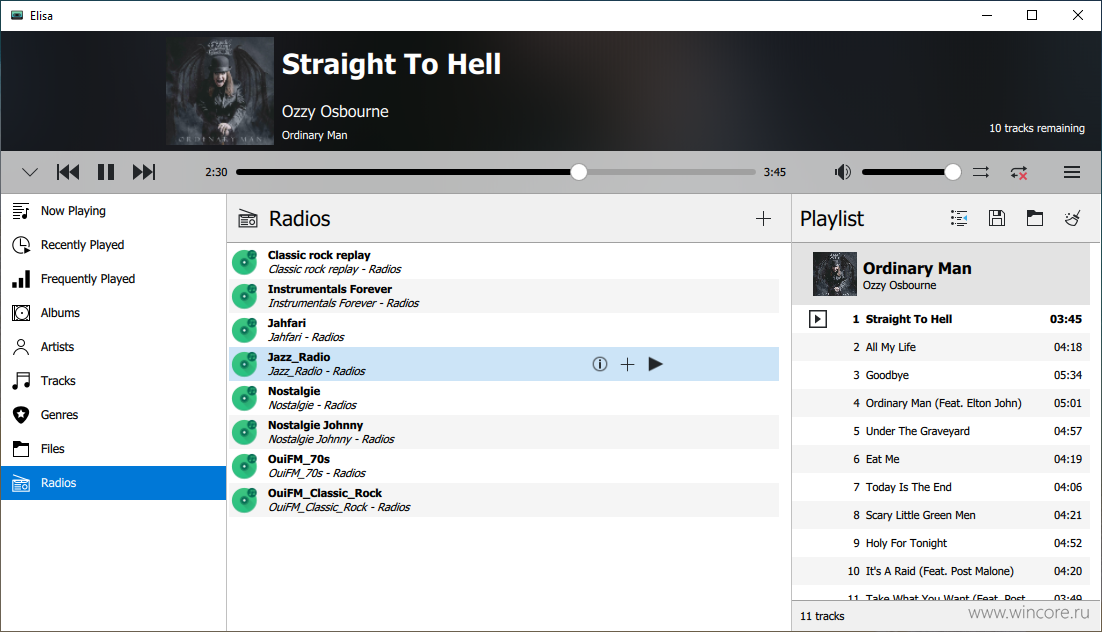
Task: Select the Goodbye track
Action: (x=941, y=375)
